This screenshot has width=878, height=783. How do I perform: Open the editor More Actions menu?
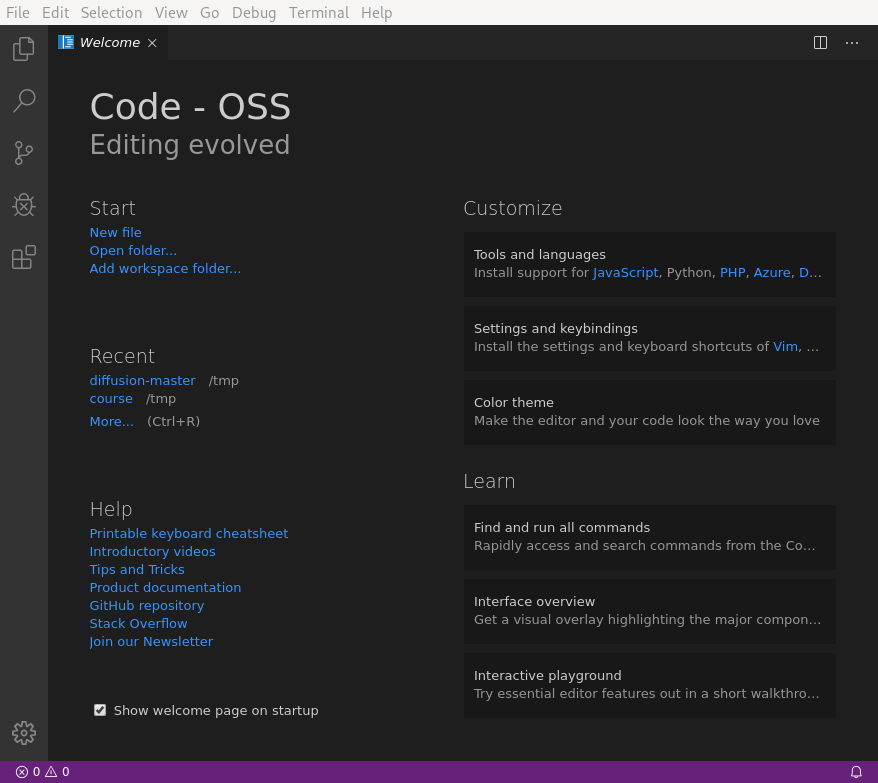pyautogui.click(x=852, y=43)
